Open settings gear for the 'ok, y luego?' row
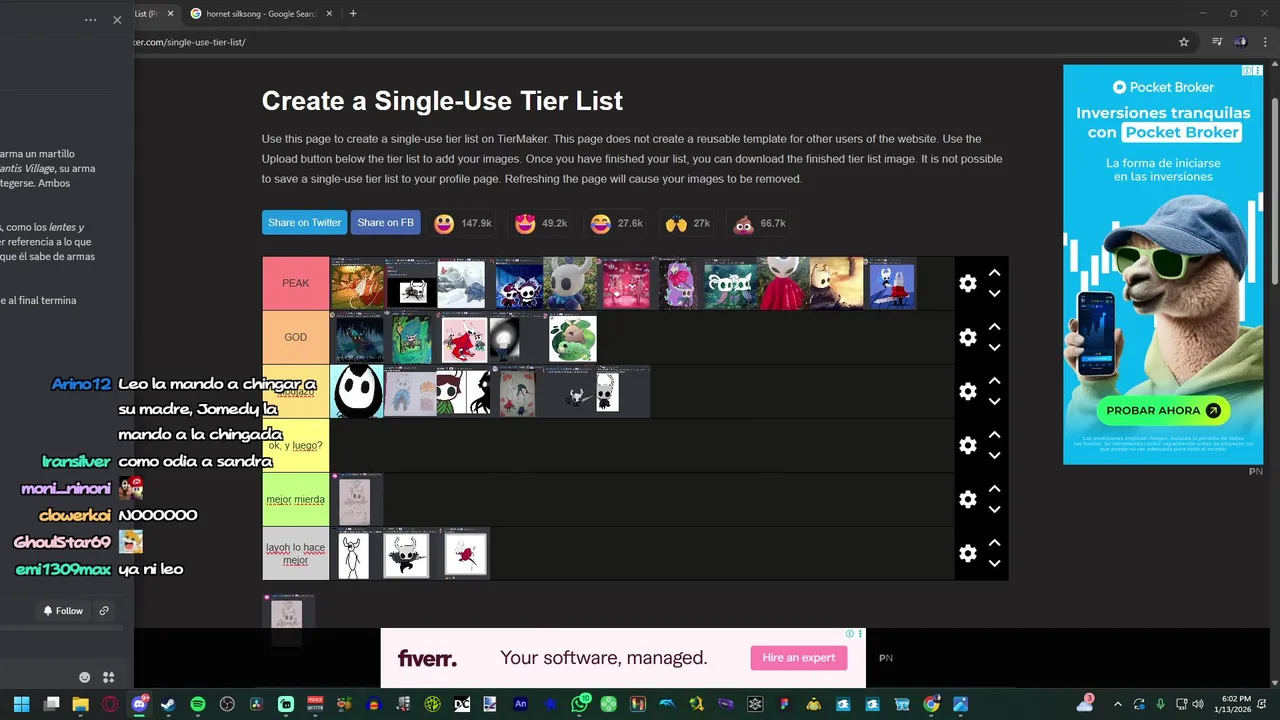The height and width of the screenshot is (720, 1280). pos(967,445)
